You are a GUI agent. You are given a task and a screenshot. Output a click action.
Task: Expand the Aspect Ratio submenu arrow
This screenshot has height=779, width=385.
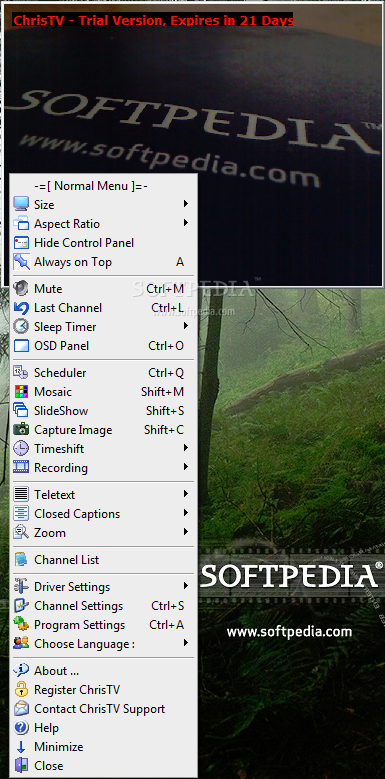tap(186, 223)
